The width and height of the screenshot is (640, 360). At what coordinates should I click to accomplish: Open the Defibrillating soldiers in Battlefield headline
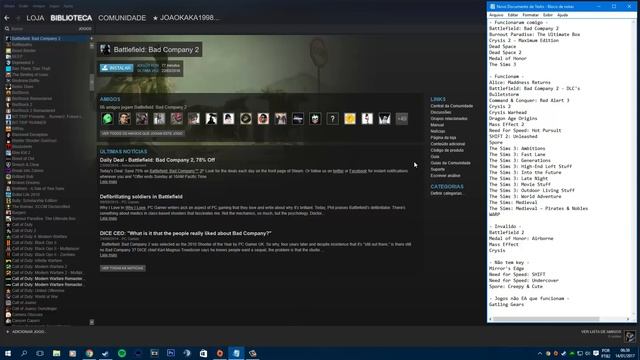point(141,197)
